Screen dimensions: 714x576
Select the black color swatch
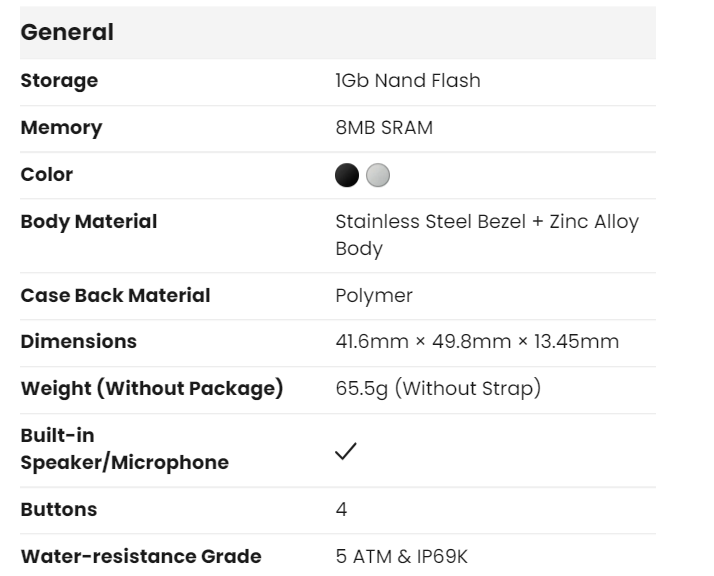[x=347, y=175]
